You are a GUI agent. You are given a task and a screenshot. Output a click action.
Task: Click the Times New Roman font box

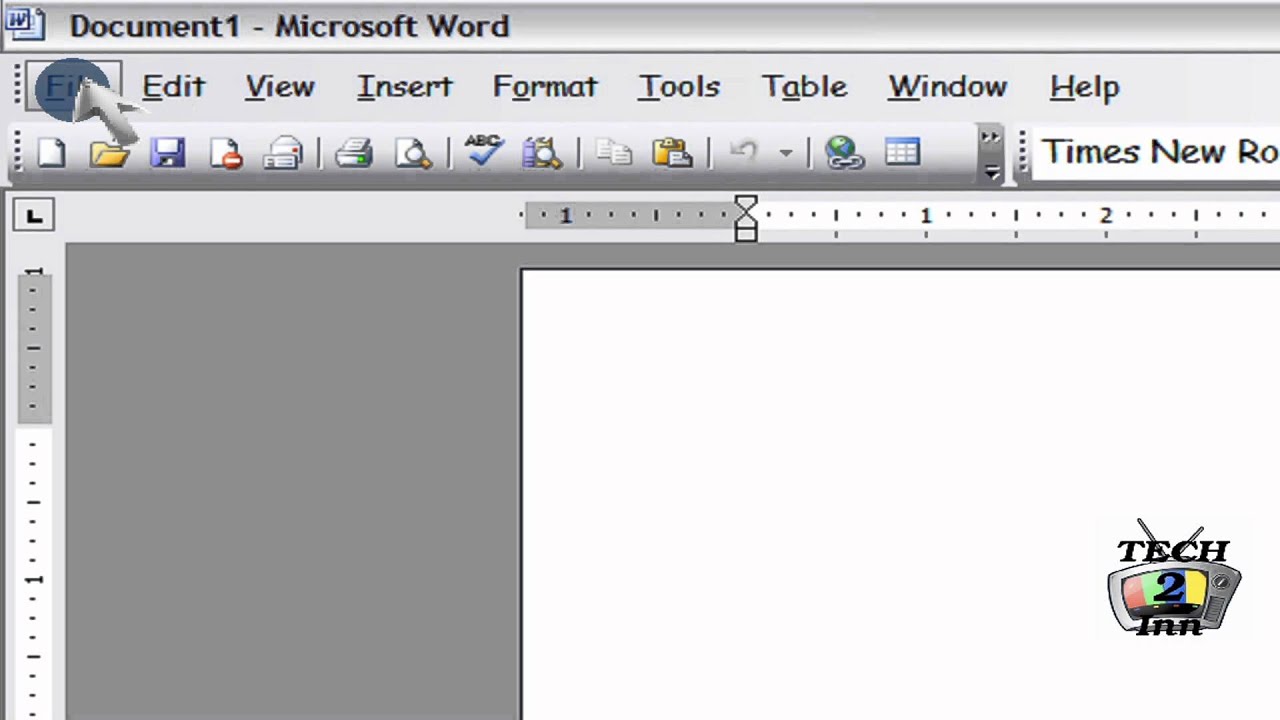click(x=1158, y=153)
